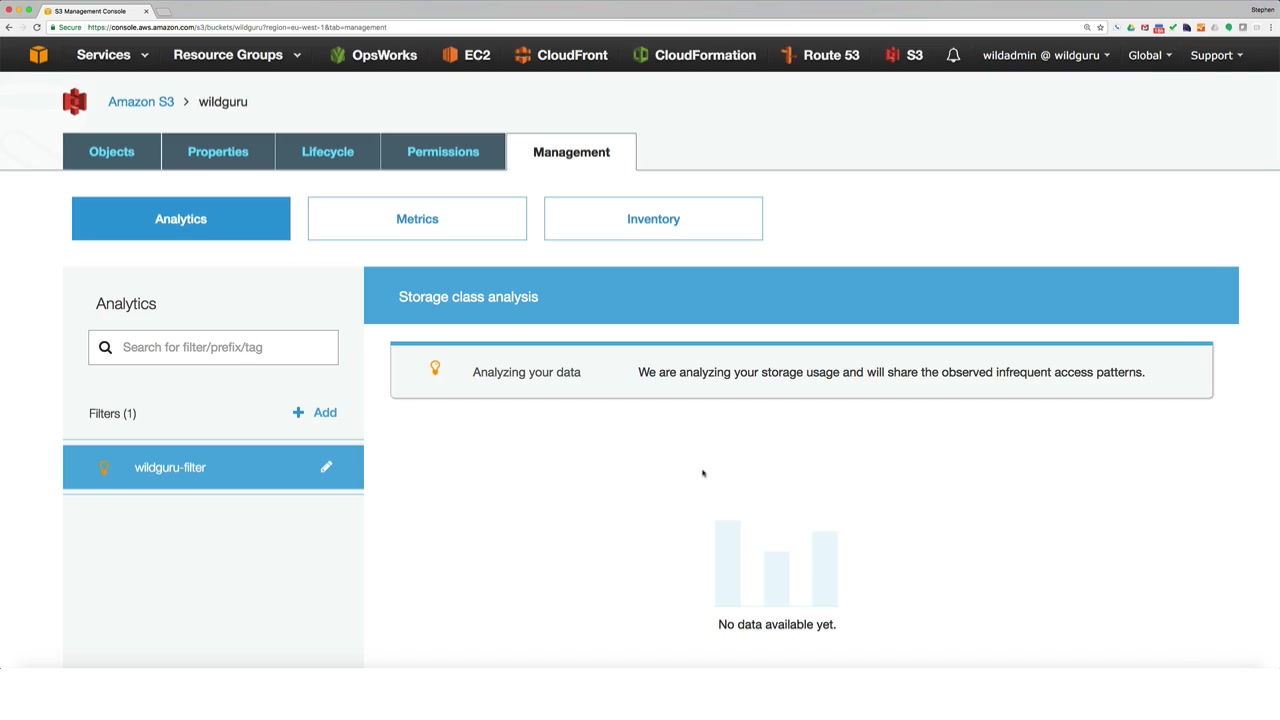The image size is (1280, 720).
Task: Open the OpsWorks shortcut icon
Action: point(337,55)
